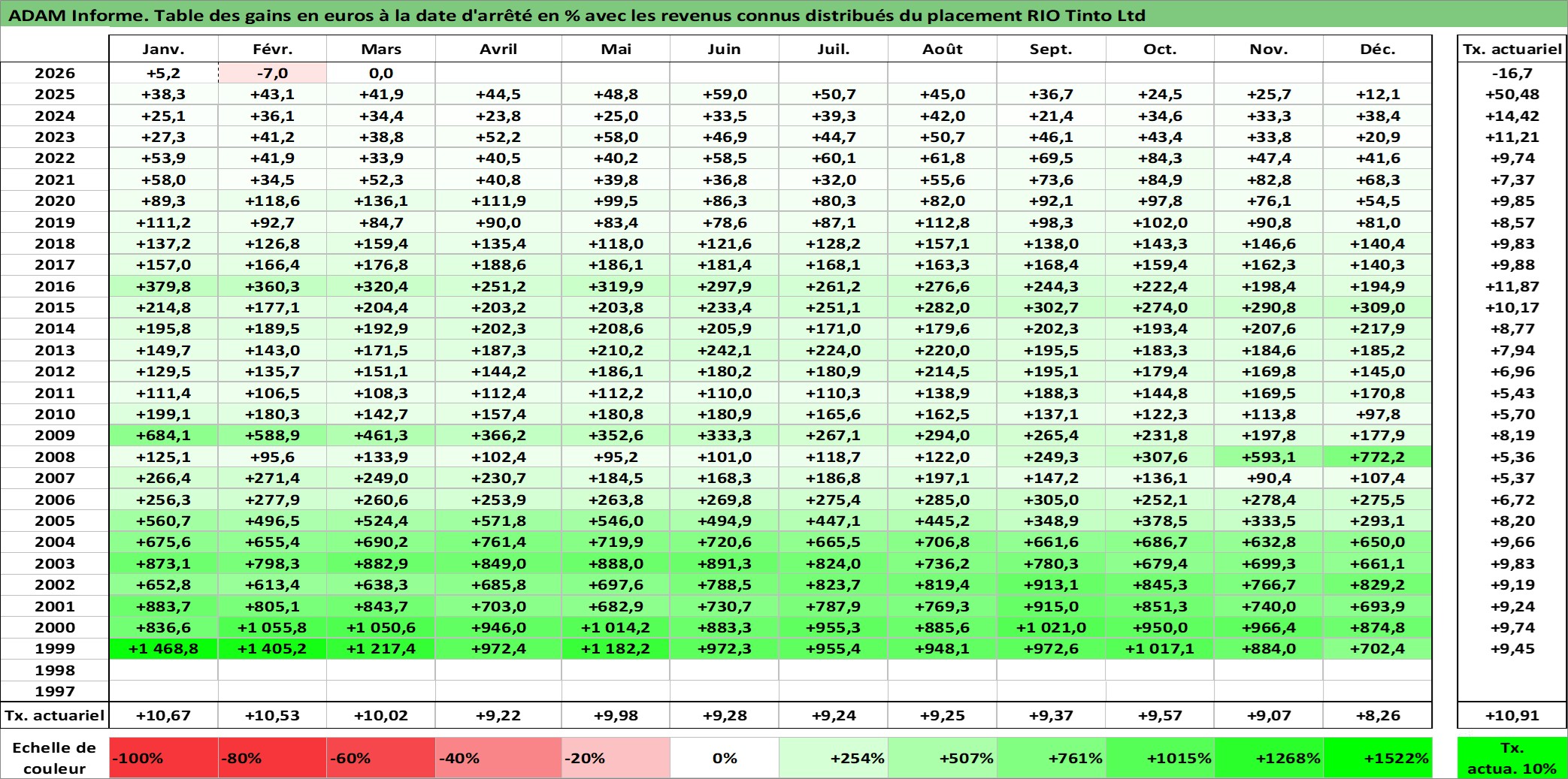Click the +5,2 cell for January 2026

click(163, 73)
